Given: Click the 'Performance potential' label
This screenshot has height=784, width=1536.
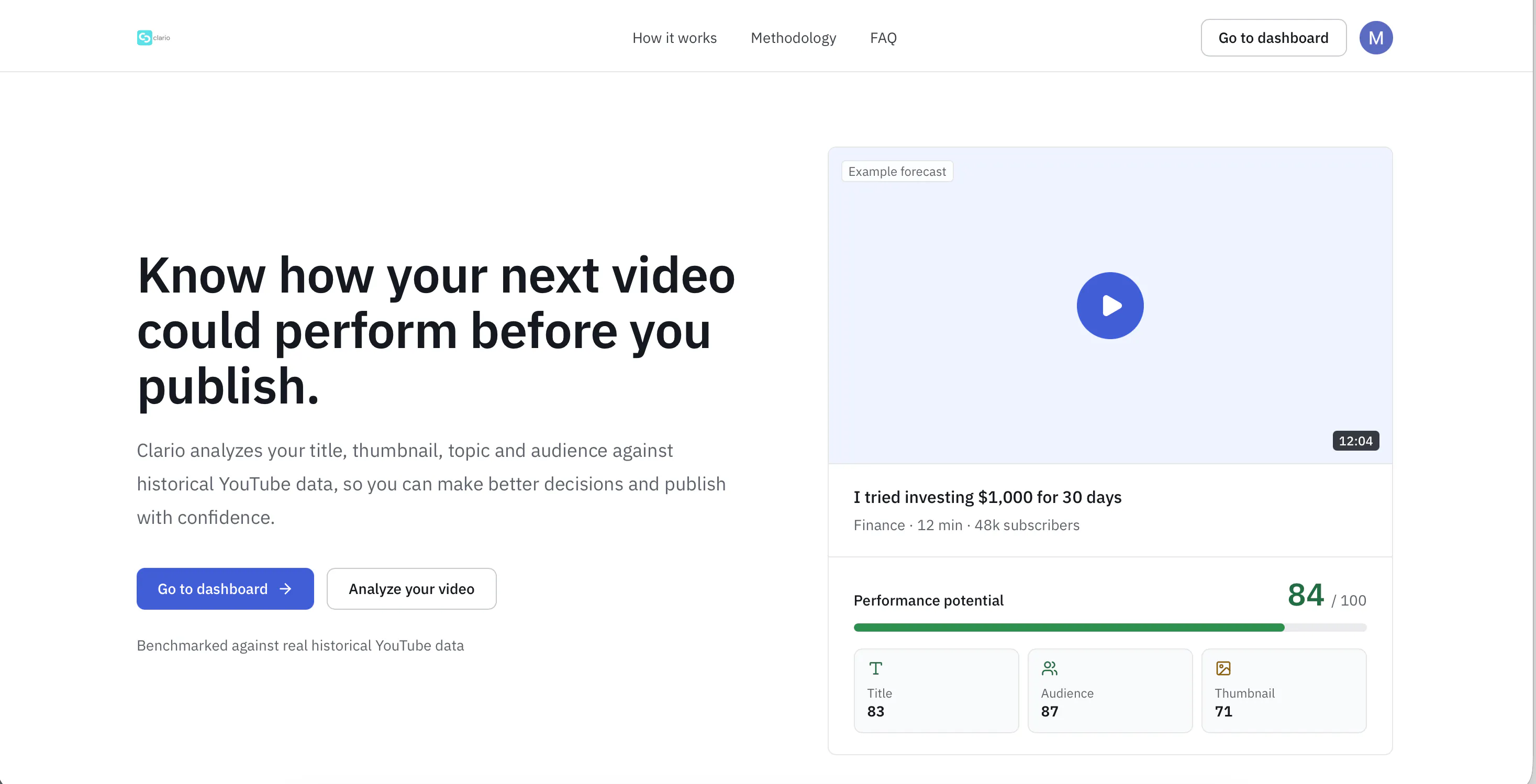Looking at the screenshot, I should click(x=928, y=600).
